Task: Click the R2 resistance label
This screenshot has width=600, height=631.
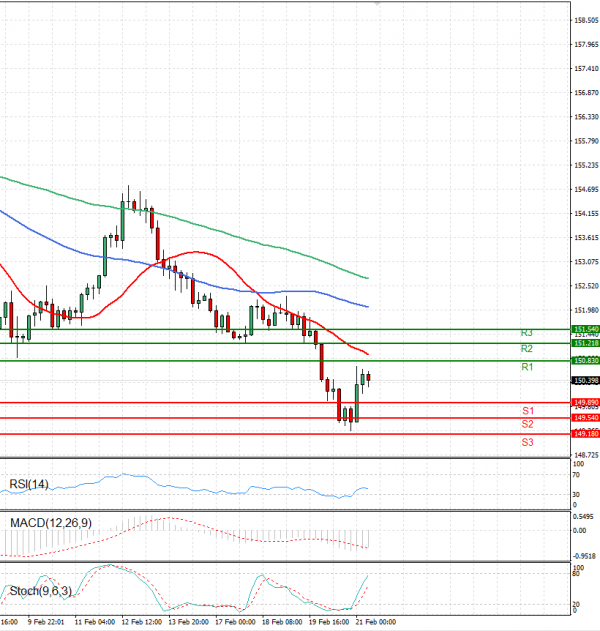Action: [526, 348]
